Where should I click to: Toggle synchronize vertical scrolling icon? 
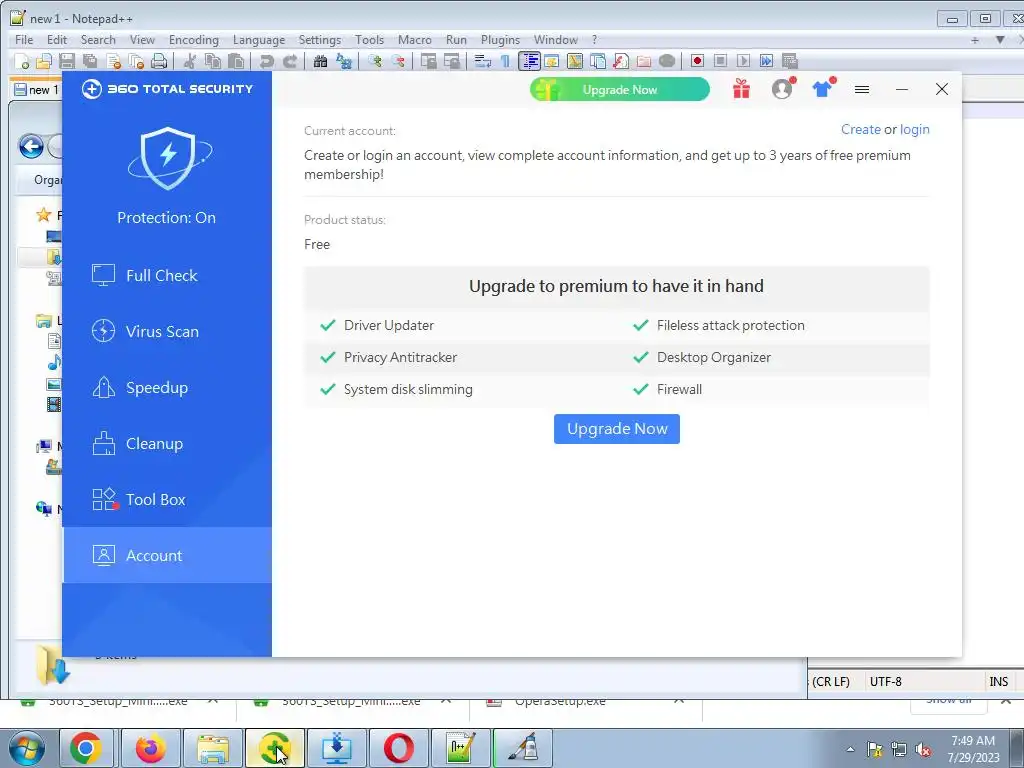(x=428, y=61)
